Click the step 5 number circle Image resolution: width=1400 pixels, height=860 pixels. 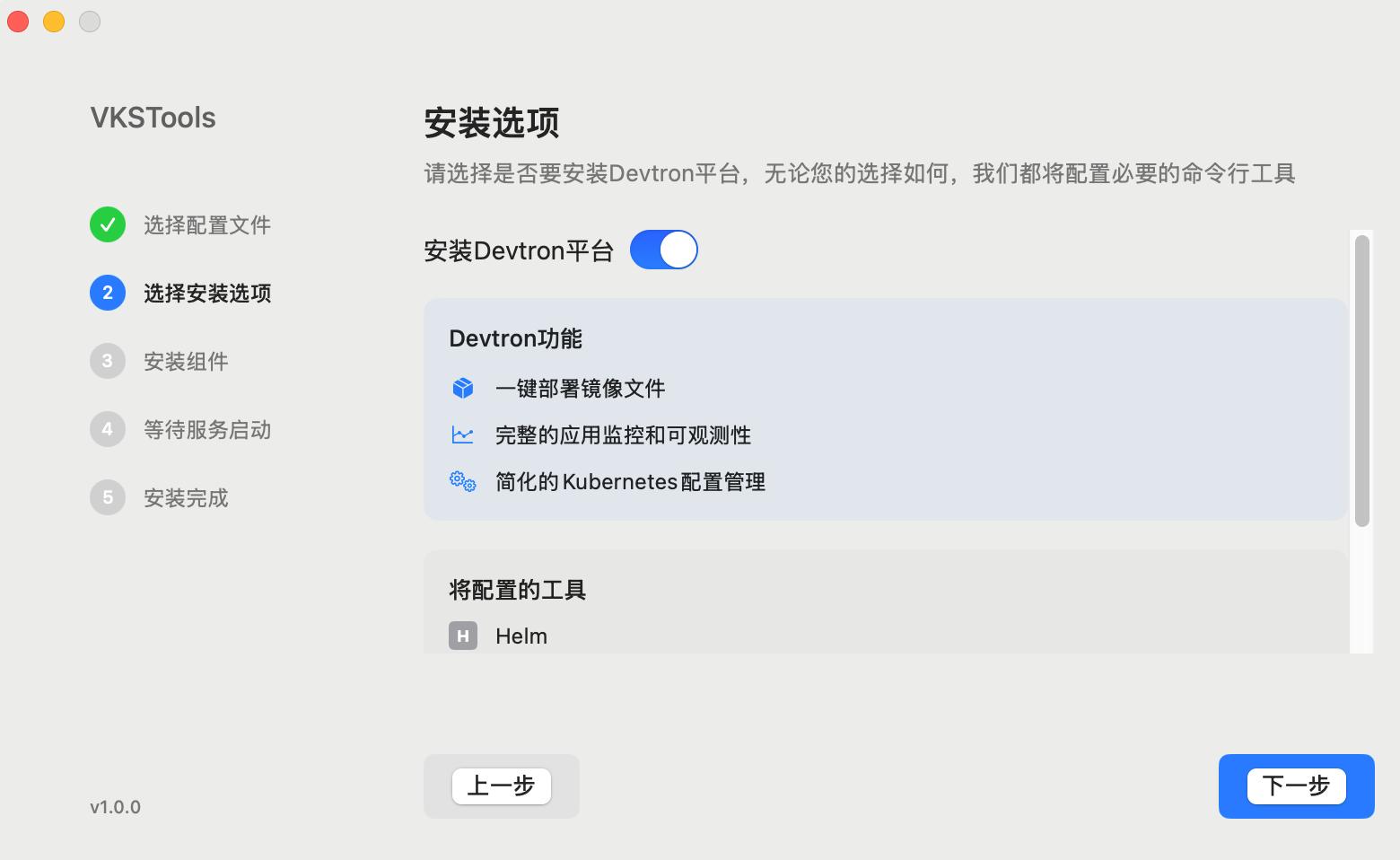108,497
